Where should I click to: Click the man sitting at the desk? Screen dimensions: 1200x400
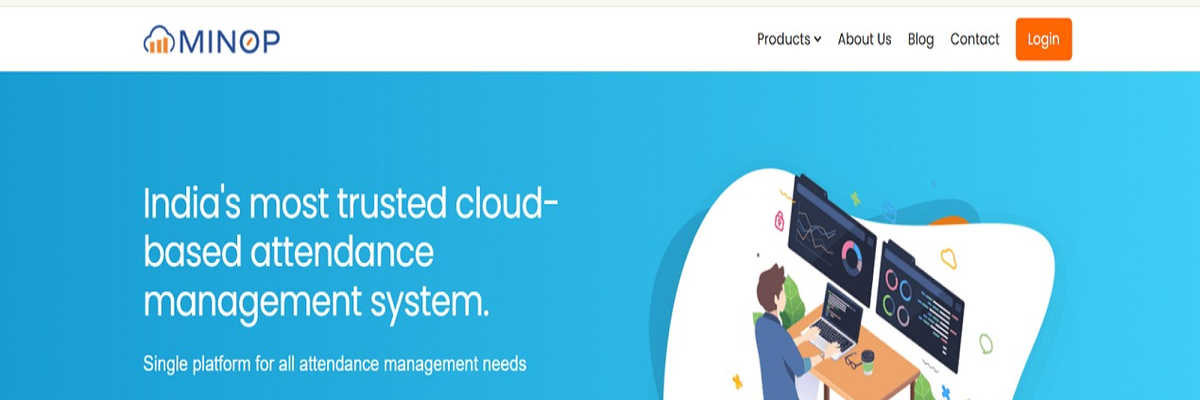click(775, 330)
